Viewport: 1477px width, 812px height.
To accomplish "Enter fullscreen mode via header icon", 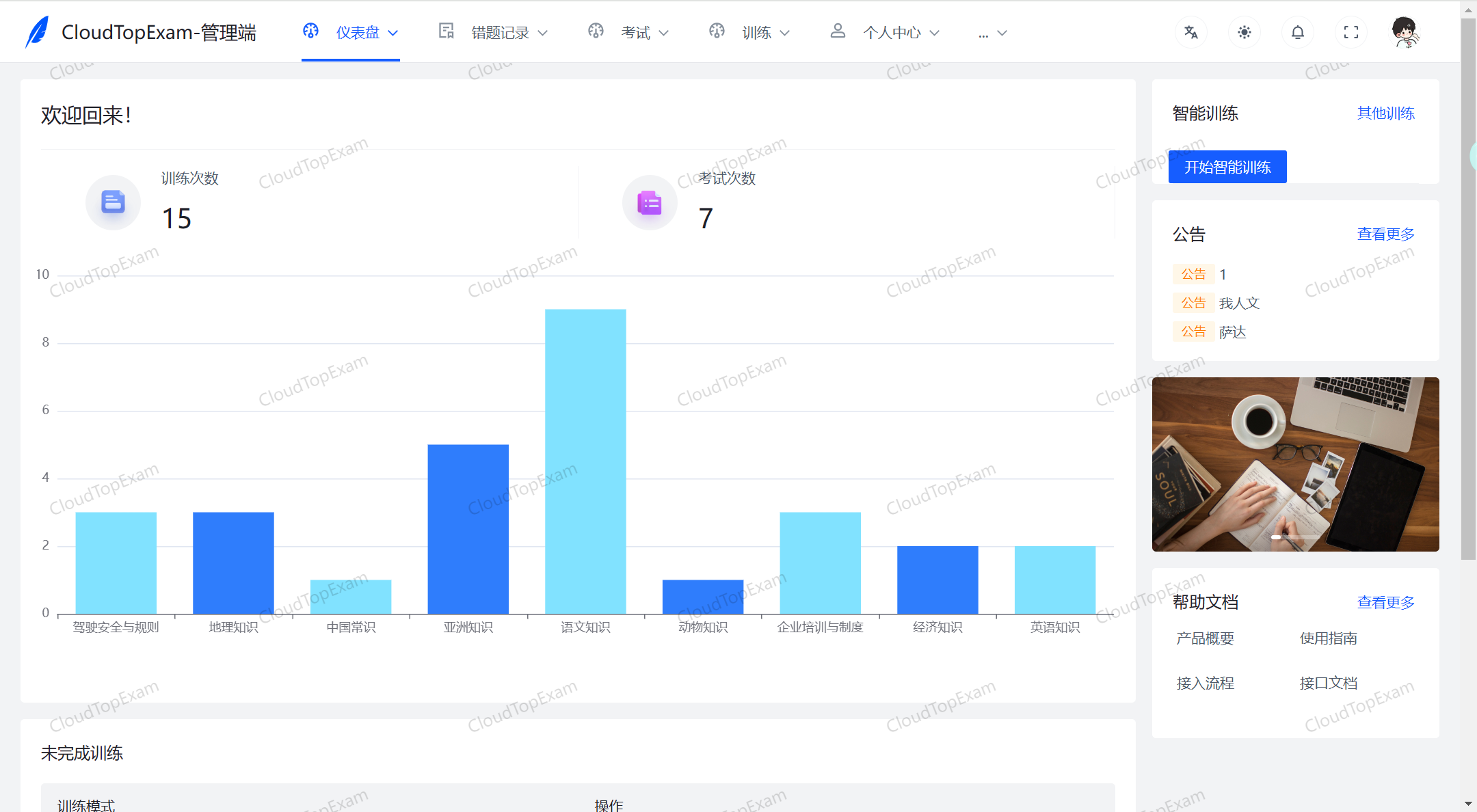I will pyautogui.click(x=1350, y=32).
